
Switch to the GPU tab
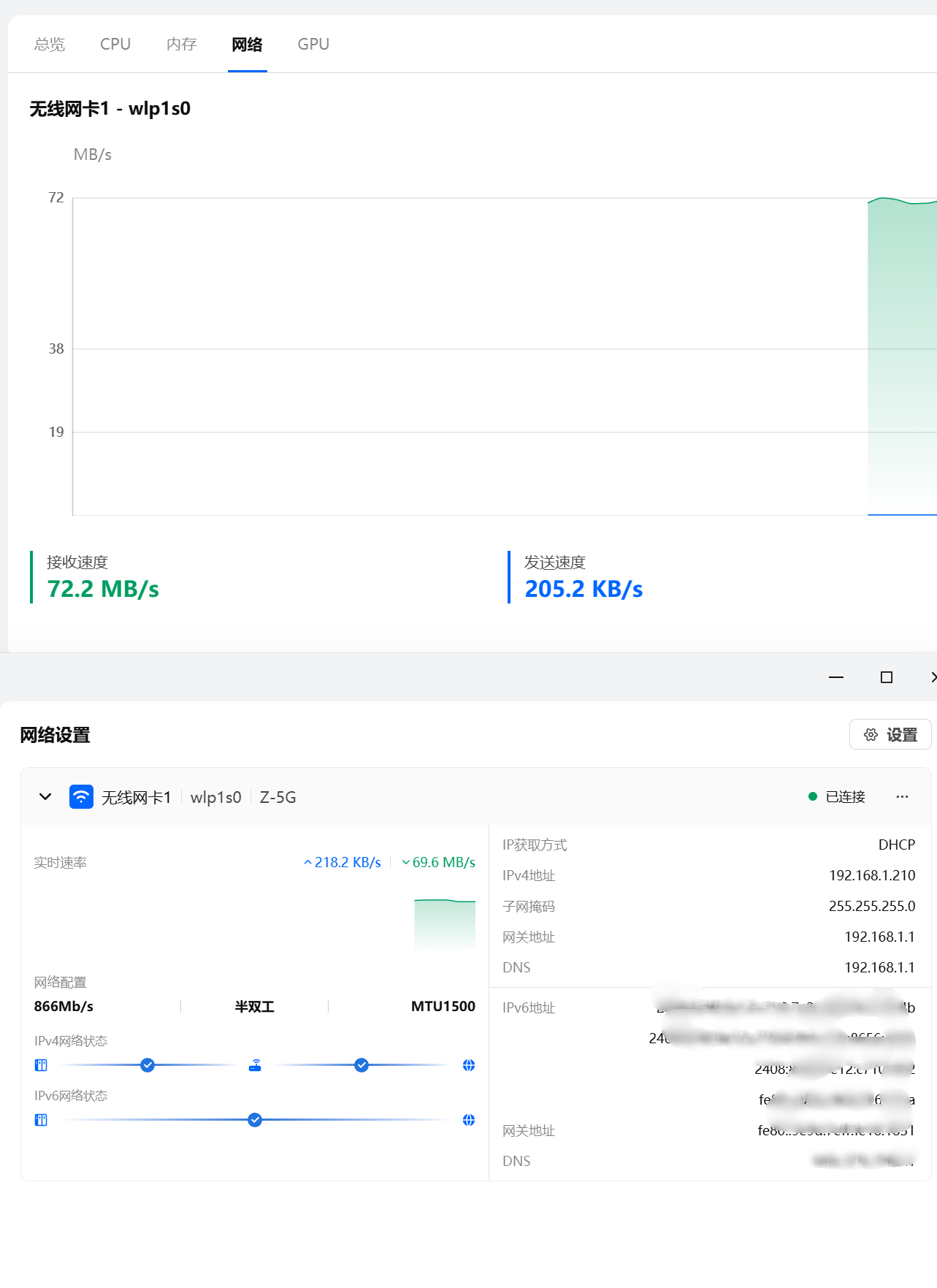[x=313, y=45]
